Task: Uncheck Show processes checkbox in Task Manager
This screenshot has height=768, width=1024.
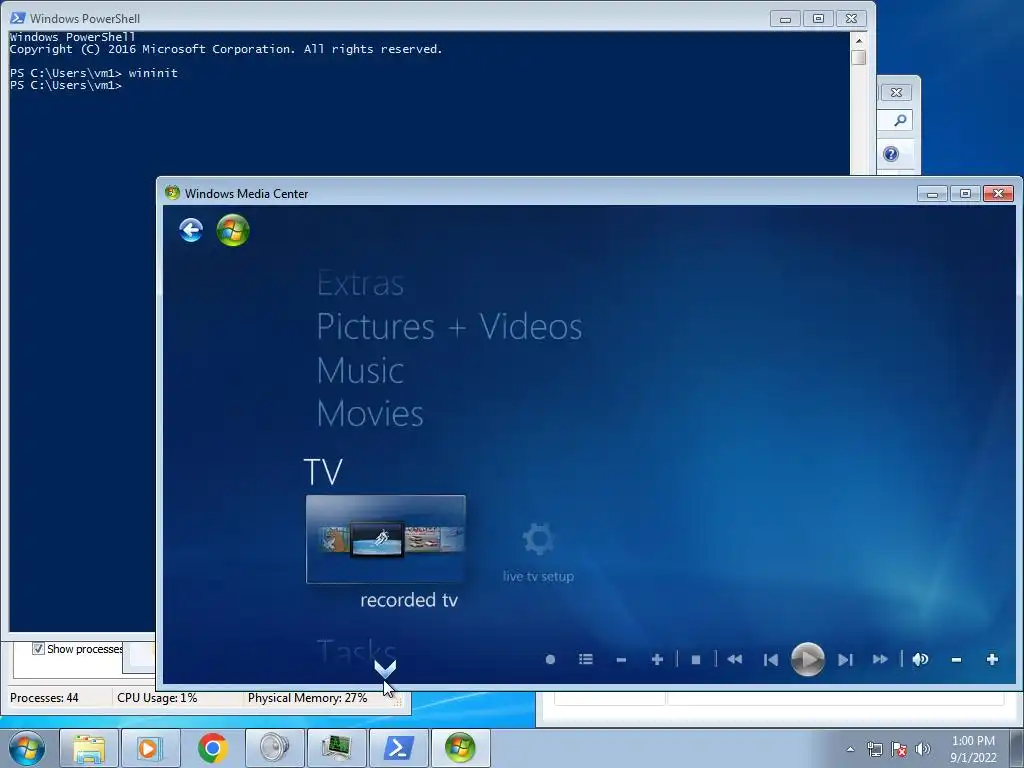Action: tap(39, 648)
